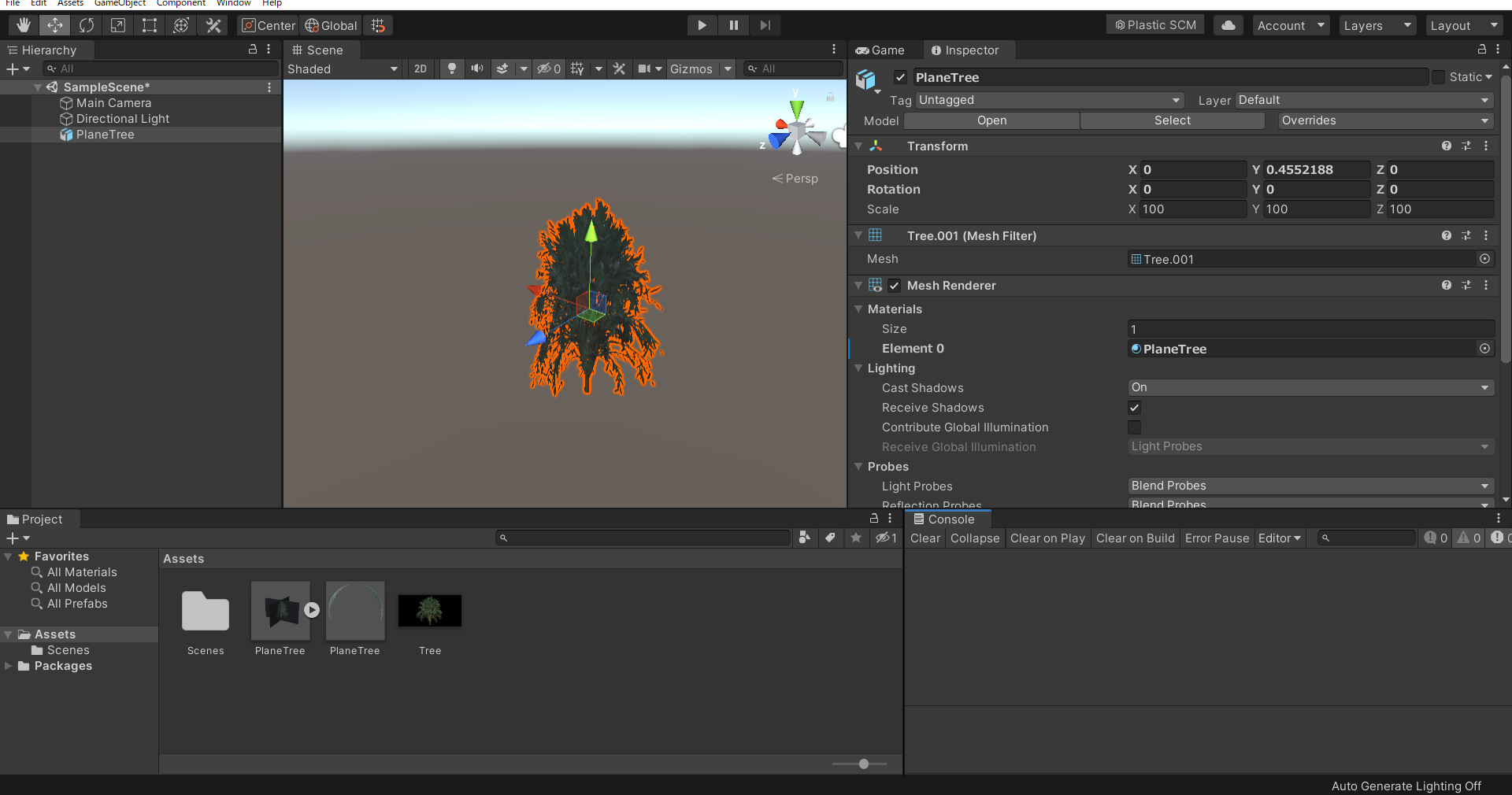Click the Step frame button
This screenshot has height=795, width=1512.
tap(765, 25)
